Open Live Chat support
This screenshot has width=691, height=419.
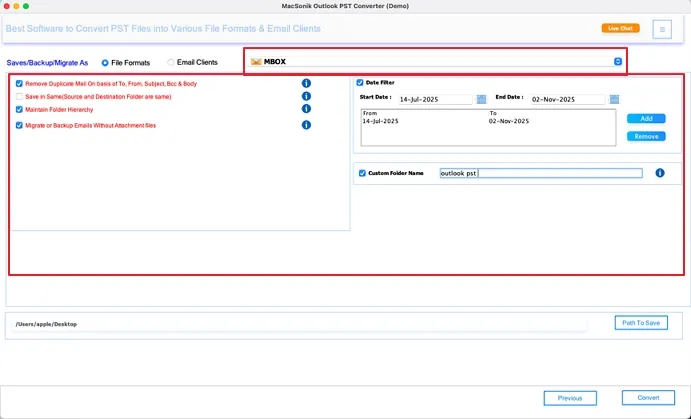pos(620,28)
